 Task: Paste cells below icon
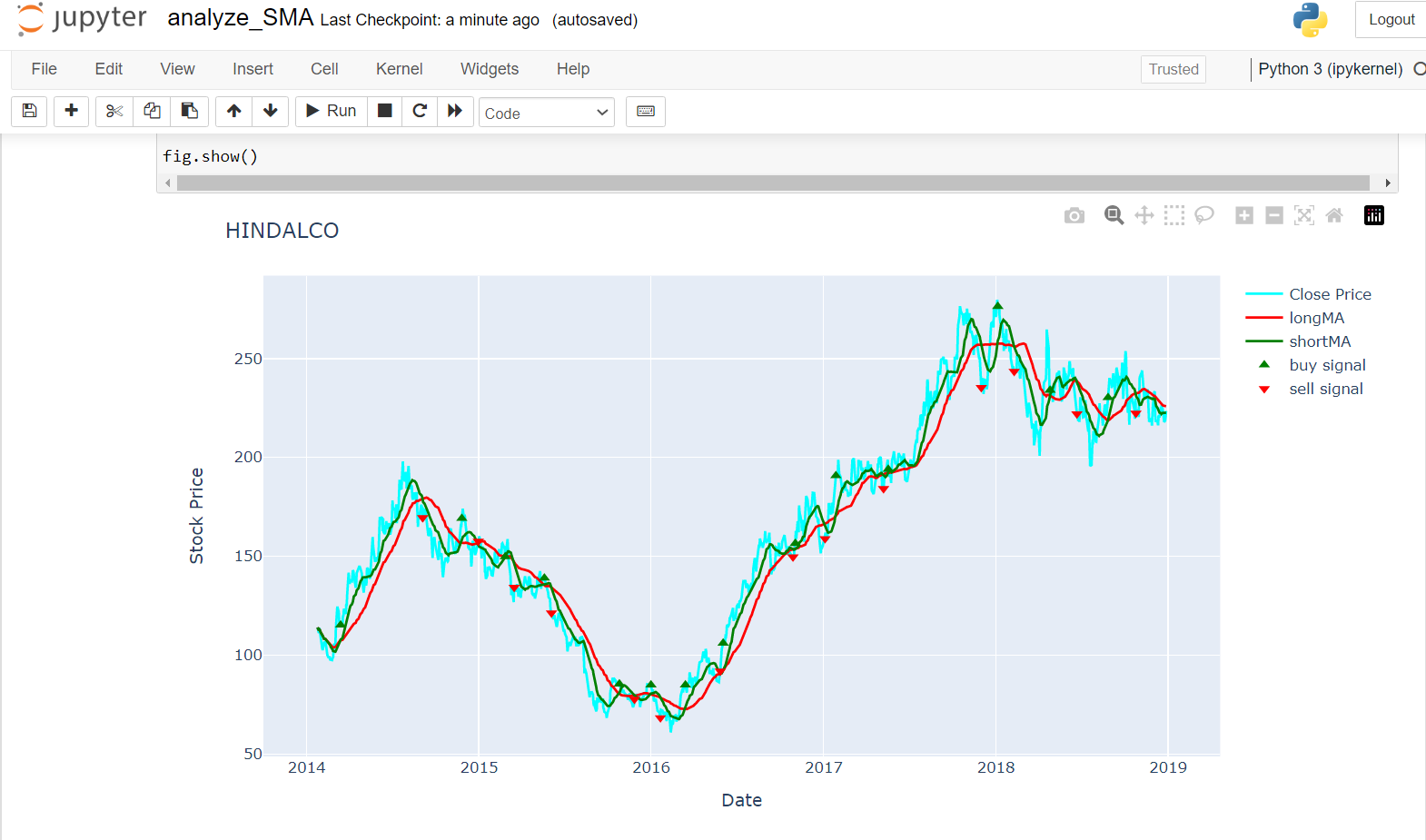click(x=190, y=111)
